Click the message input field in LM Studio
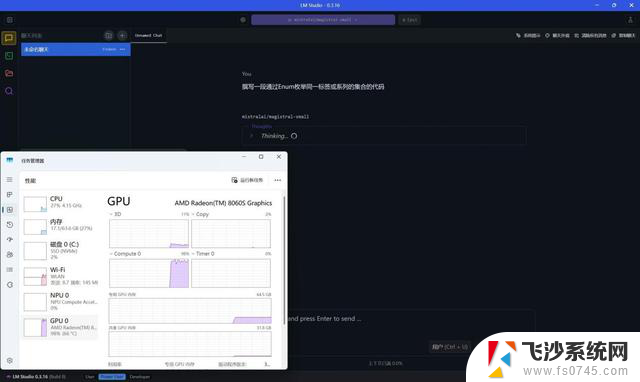This screenshot has height=382, width=640. [x=410, y=319]
